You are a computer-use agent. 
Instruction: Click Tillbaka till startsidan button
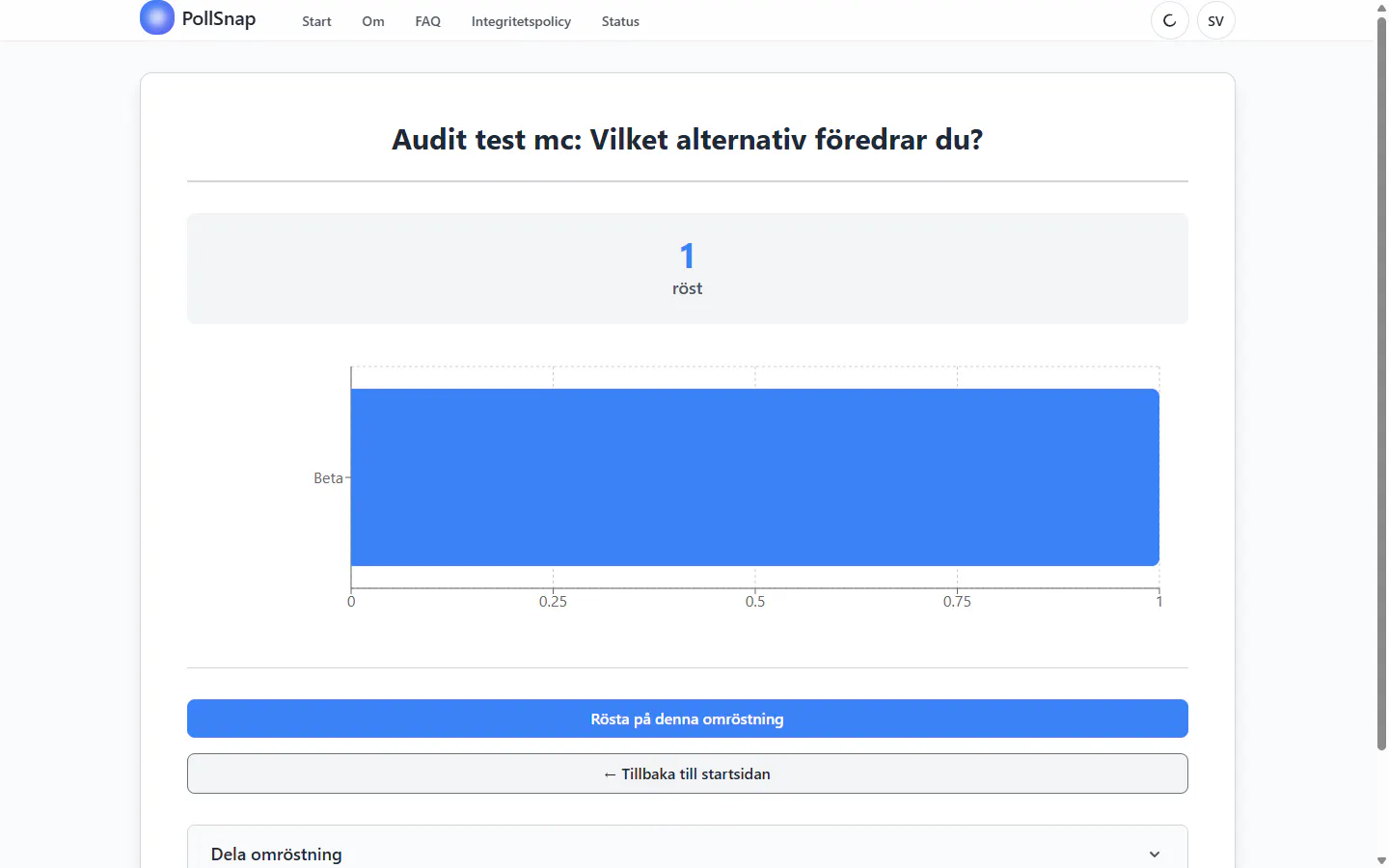click(688, 773)
